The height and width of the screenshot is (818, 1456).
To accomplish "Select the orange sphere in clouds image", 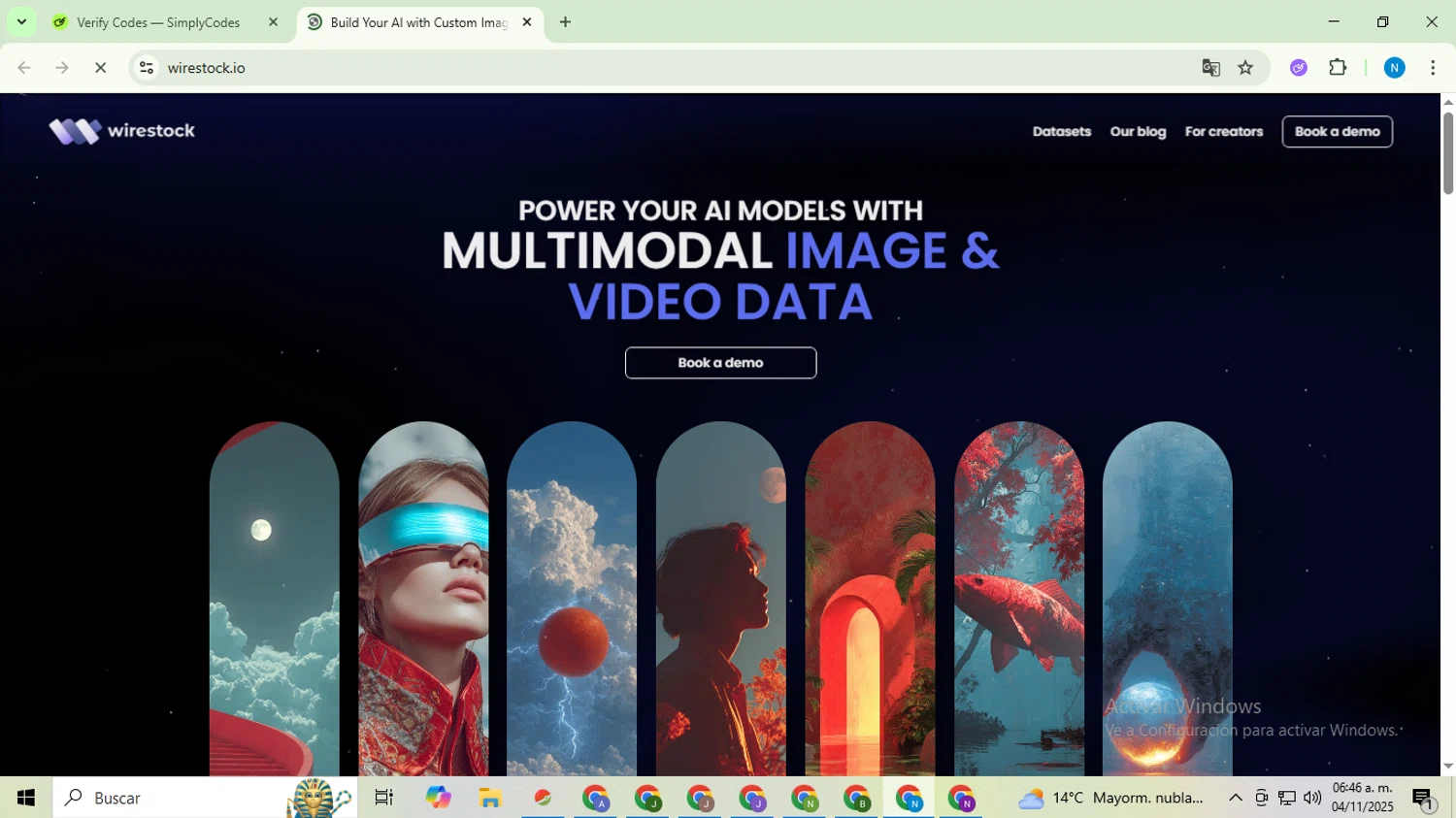I will pyautogui.click(x=572, y=599).
